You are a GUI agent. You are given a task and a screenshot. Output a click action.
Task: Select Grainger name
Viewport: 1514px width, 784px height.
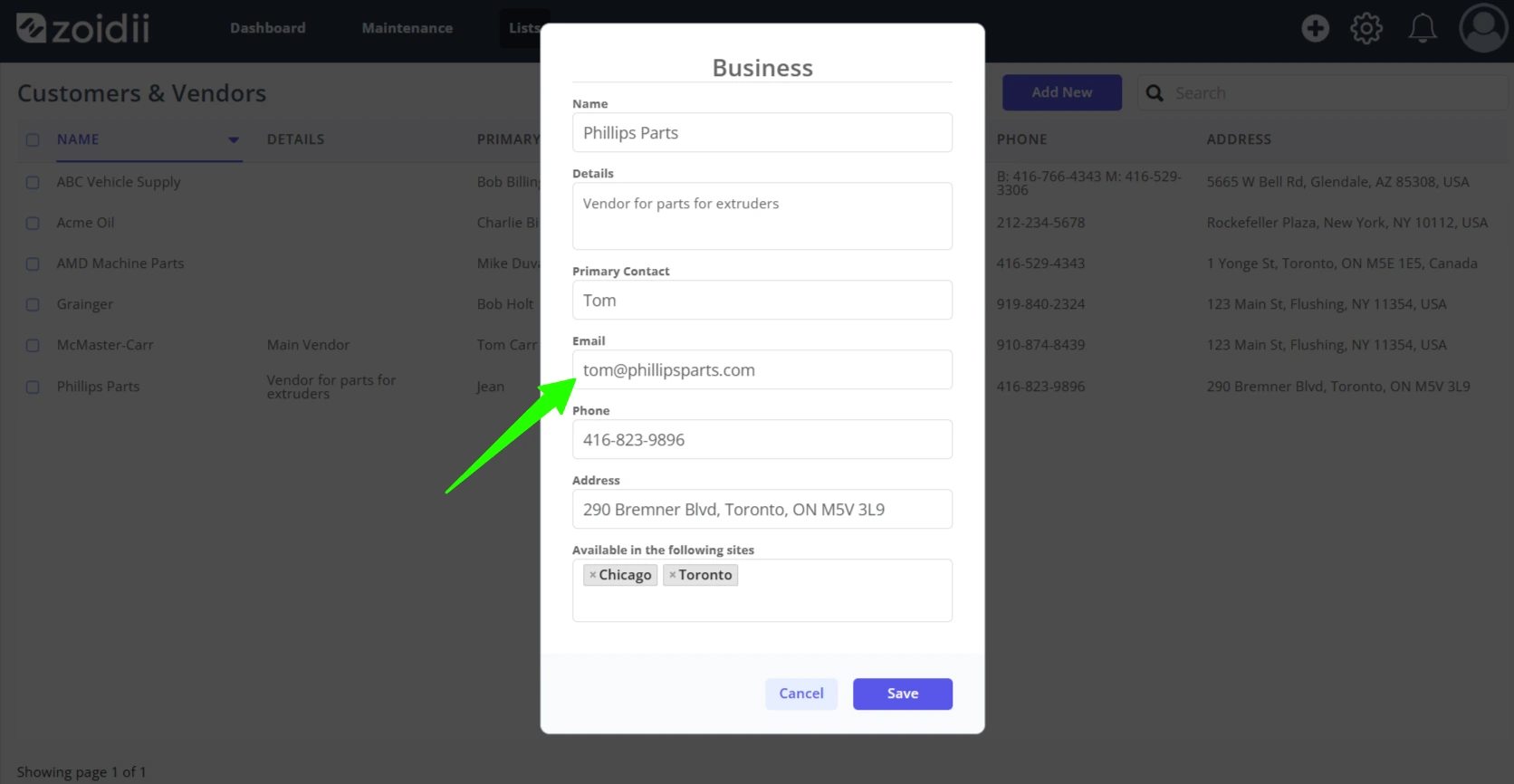(85, 304)
